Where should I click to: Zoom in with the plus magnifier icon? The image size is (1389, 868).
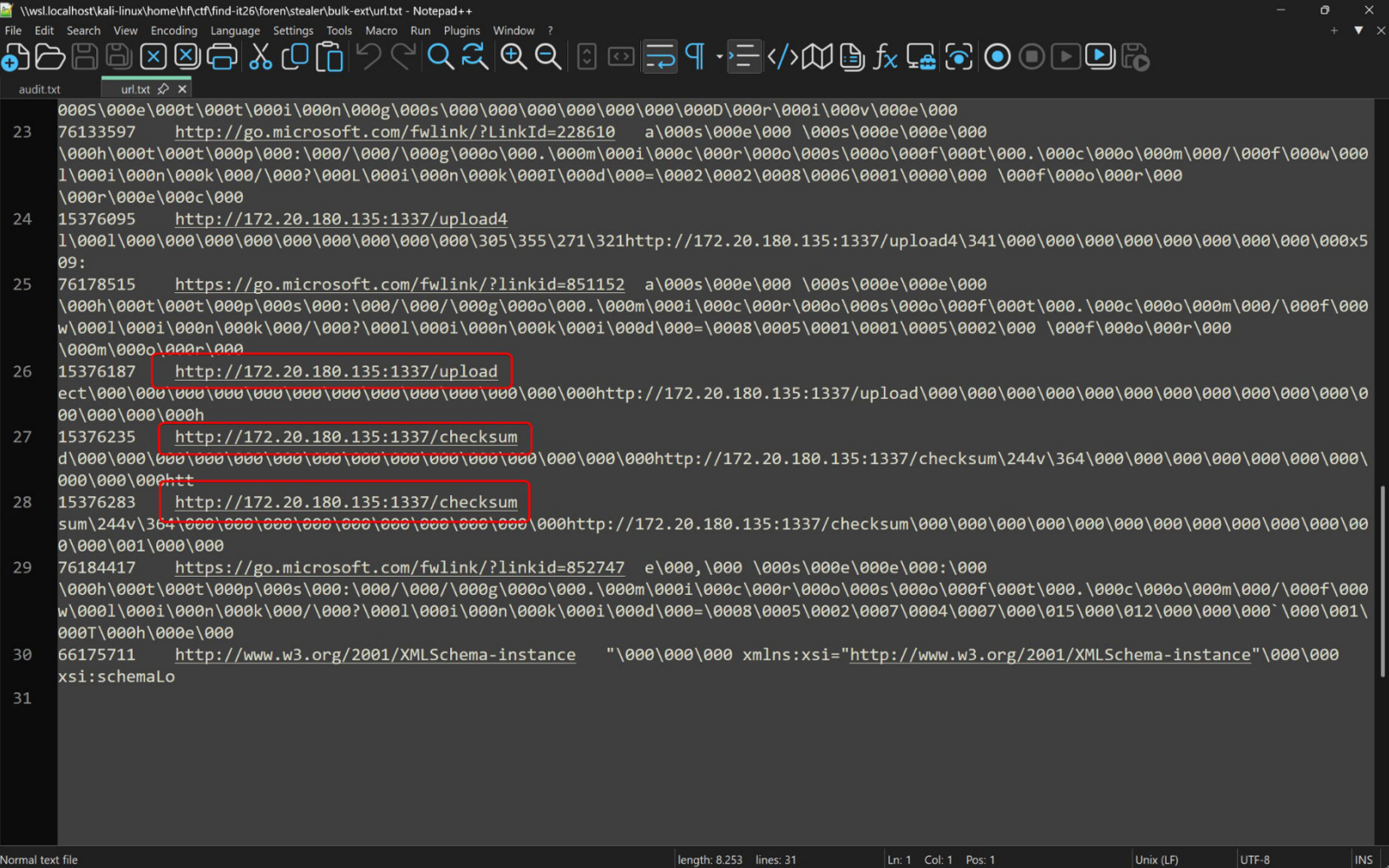point(514,57)
